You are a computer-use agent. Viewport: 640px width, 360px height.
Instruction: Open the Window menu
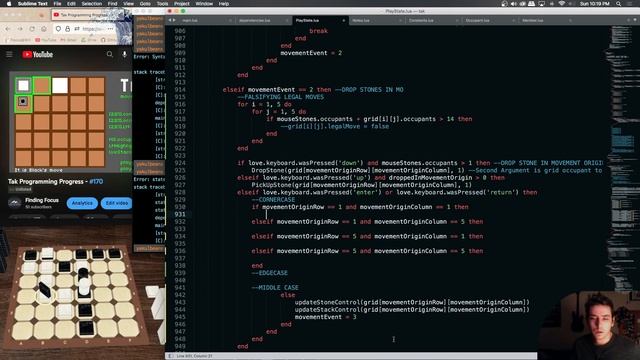tap(204, 4)
